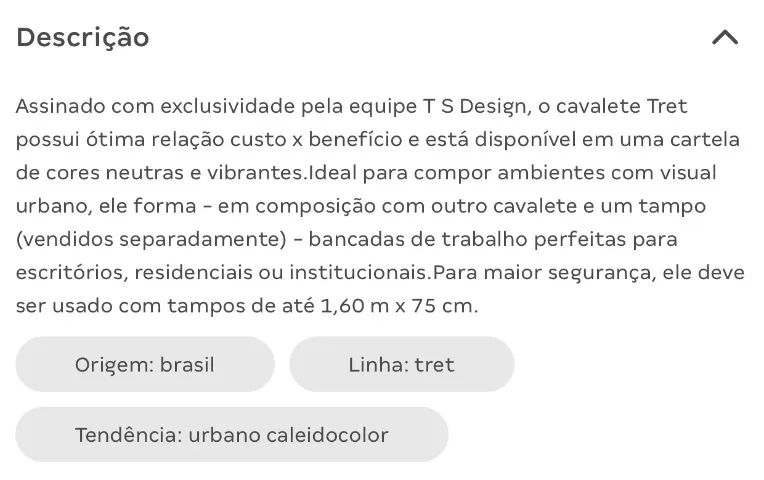
Task: Select the 'Linha: tret' tag
Action: 402,364
